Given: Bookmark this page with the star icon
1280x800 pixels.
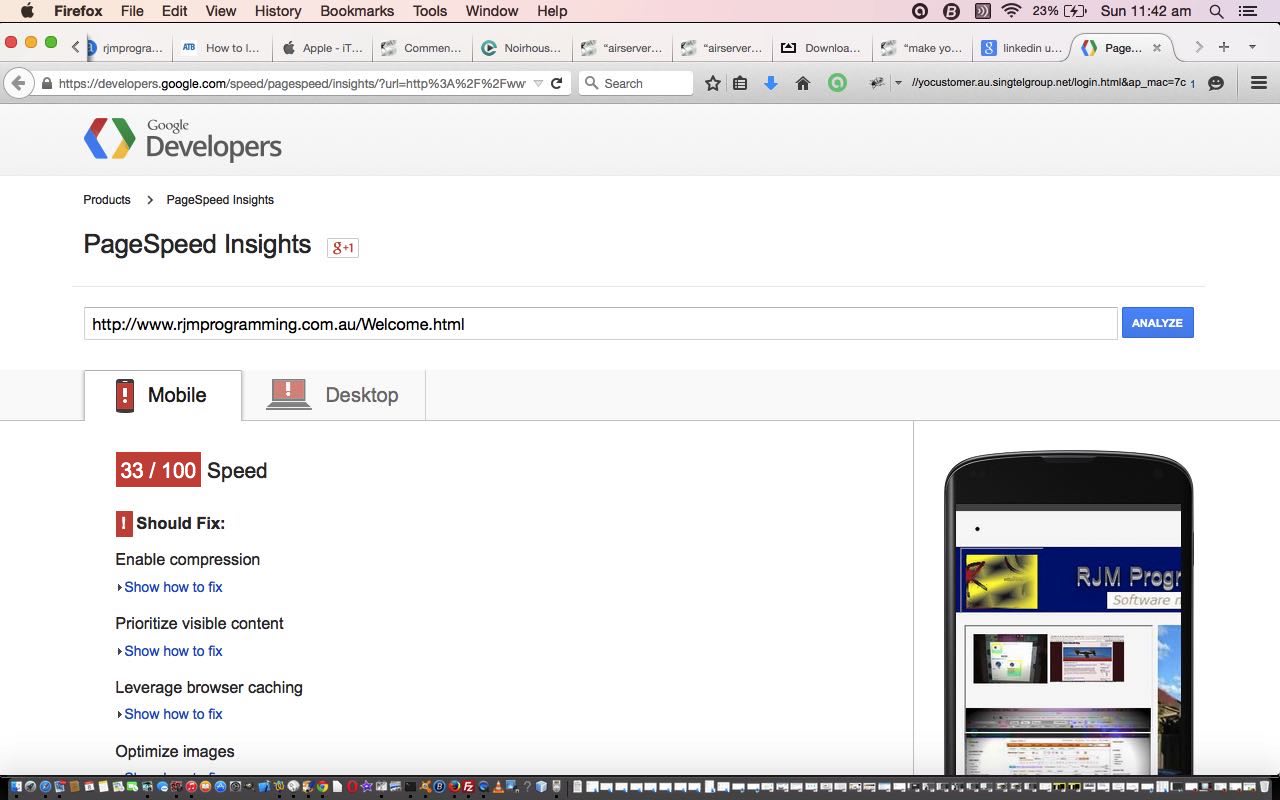Looking at the screenshot, I should [x=712, y=83].
